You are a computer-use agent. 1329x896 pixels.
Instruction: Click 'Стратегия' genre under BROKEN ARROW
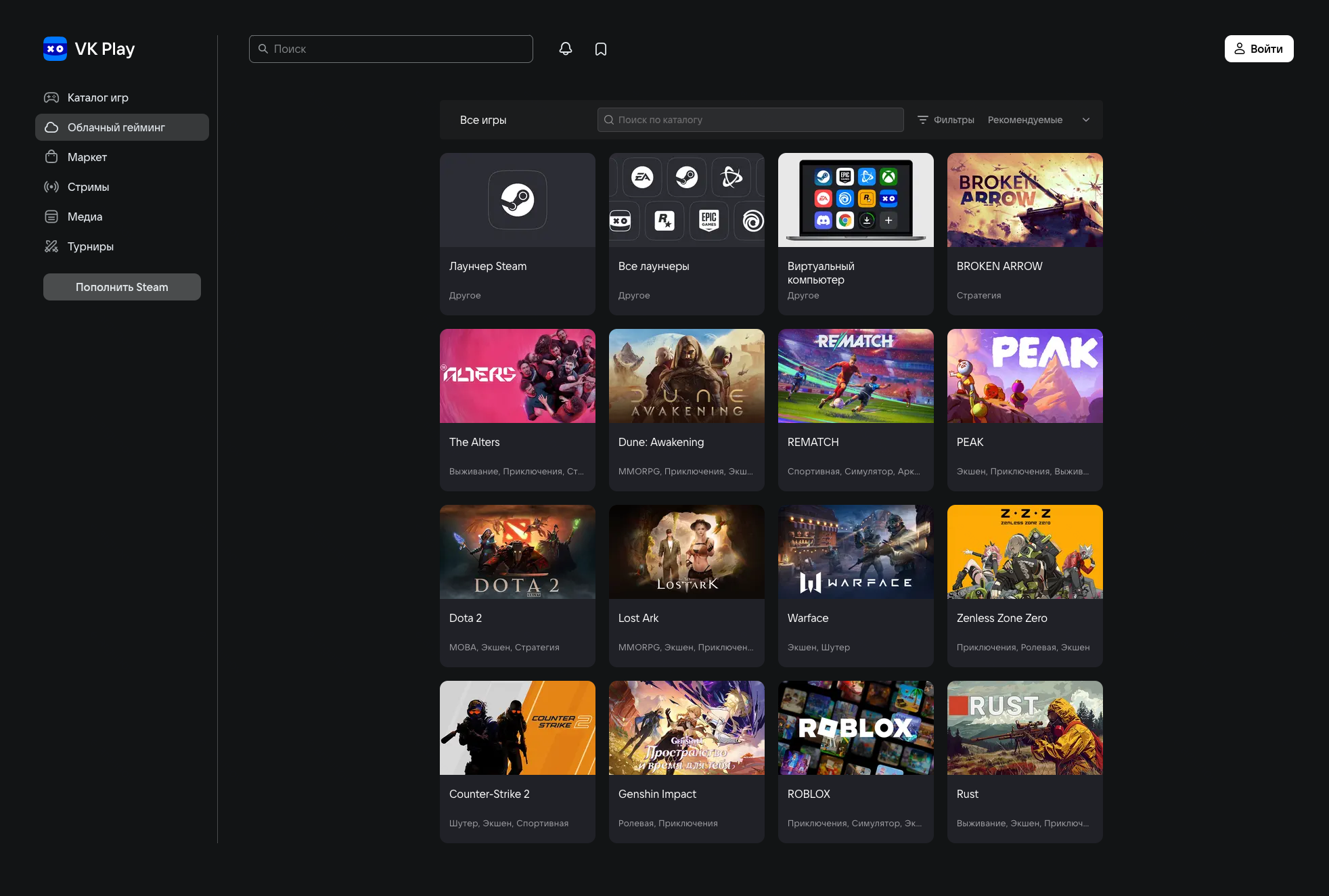pyautogui.click(x=979, y=296)
